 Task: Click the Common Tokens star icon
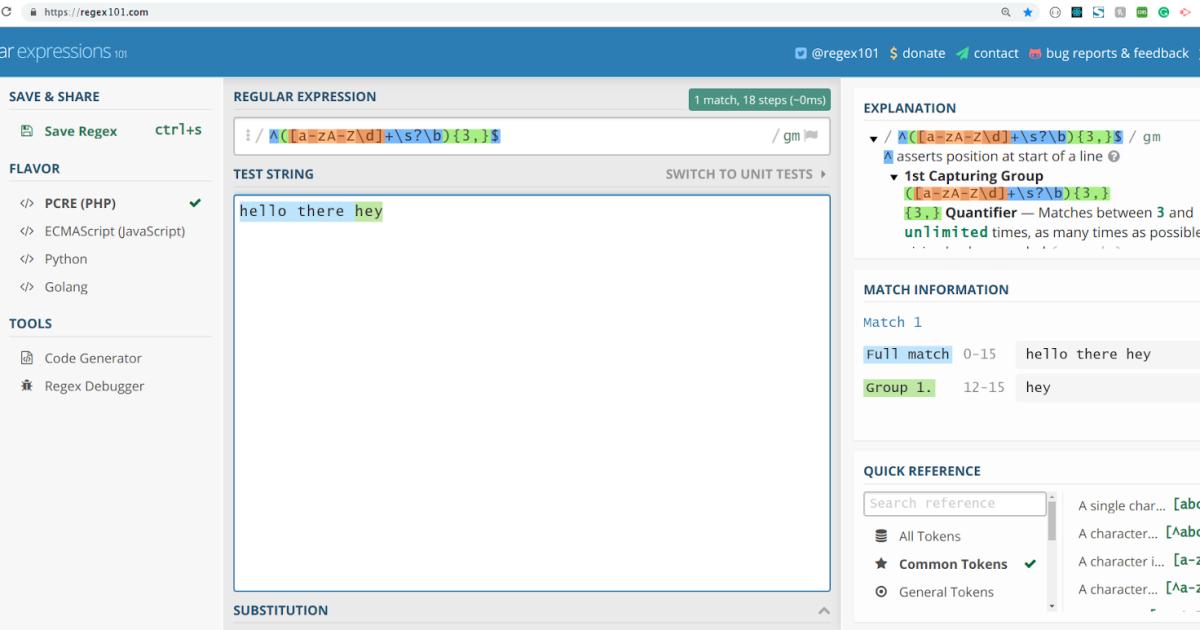(x=881, y=564)
